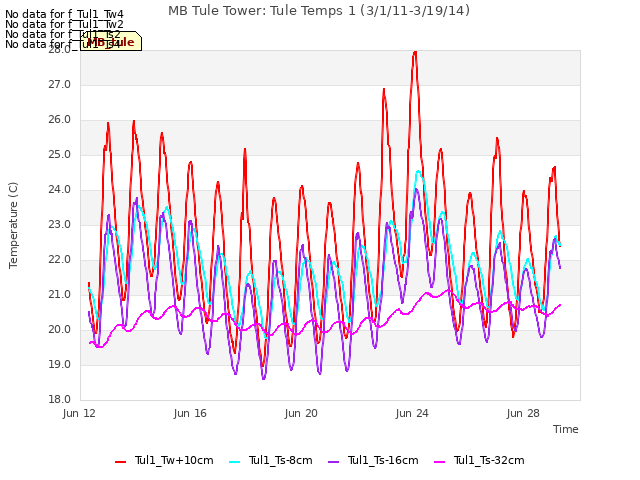
Task: Click the red Tul1_Tw+10cm legend swatch
Action: click(x=120, y=462)
